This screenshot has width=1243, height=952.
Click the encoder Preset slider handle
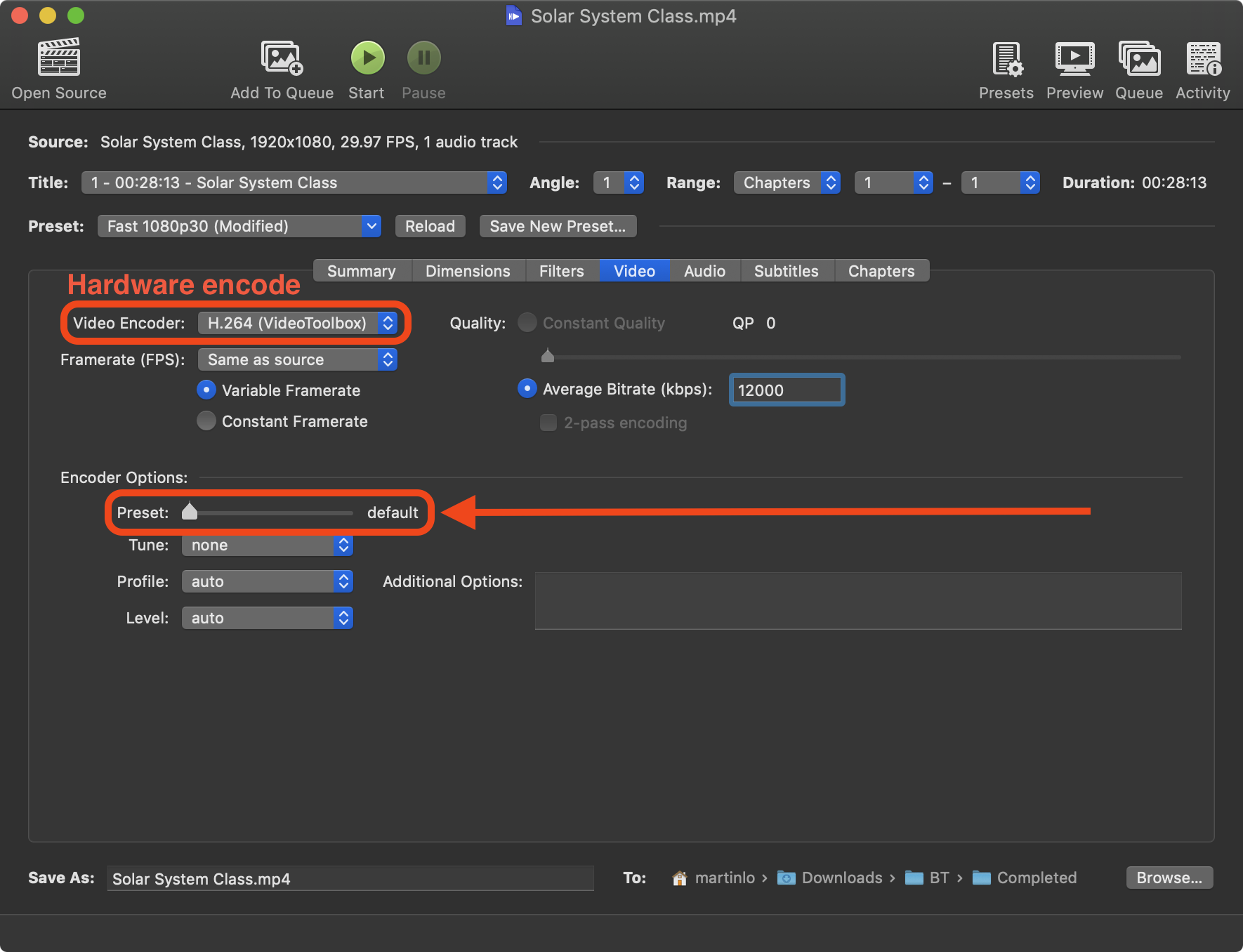point(190,511)
